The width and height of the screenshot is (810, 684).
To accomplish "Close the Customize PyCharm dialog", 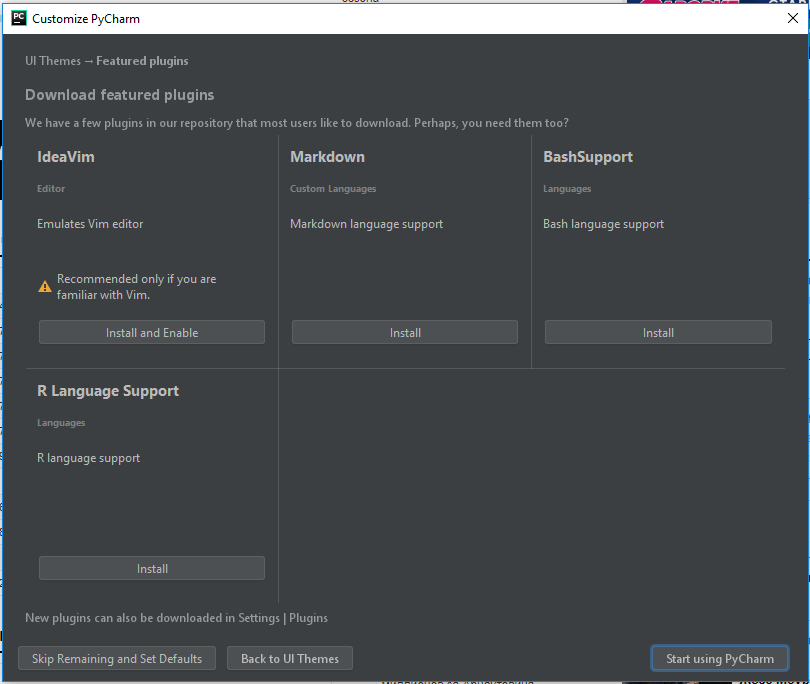I will click(x=792, y=19).
